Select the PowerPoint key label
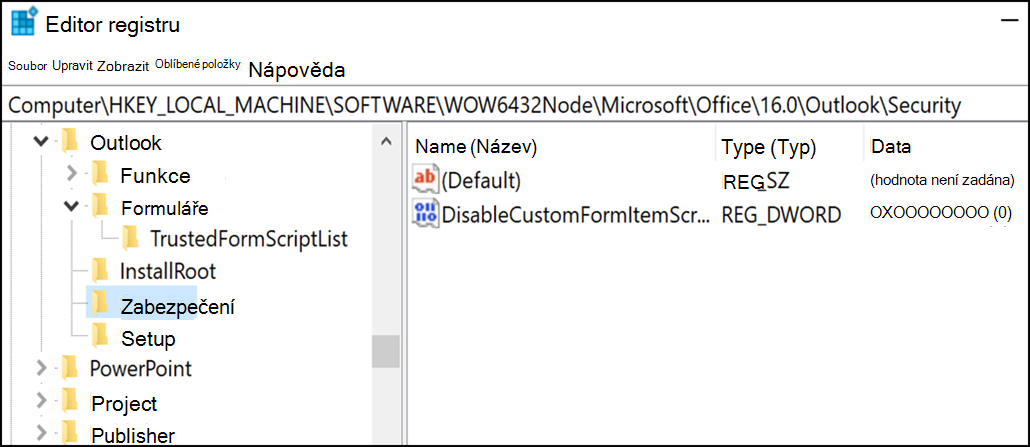Image resolution: width=1030 pixels, height=447 pixels. click(x=141, y=368)
